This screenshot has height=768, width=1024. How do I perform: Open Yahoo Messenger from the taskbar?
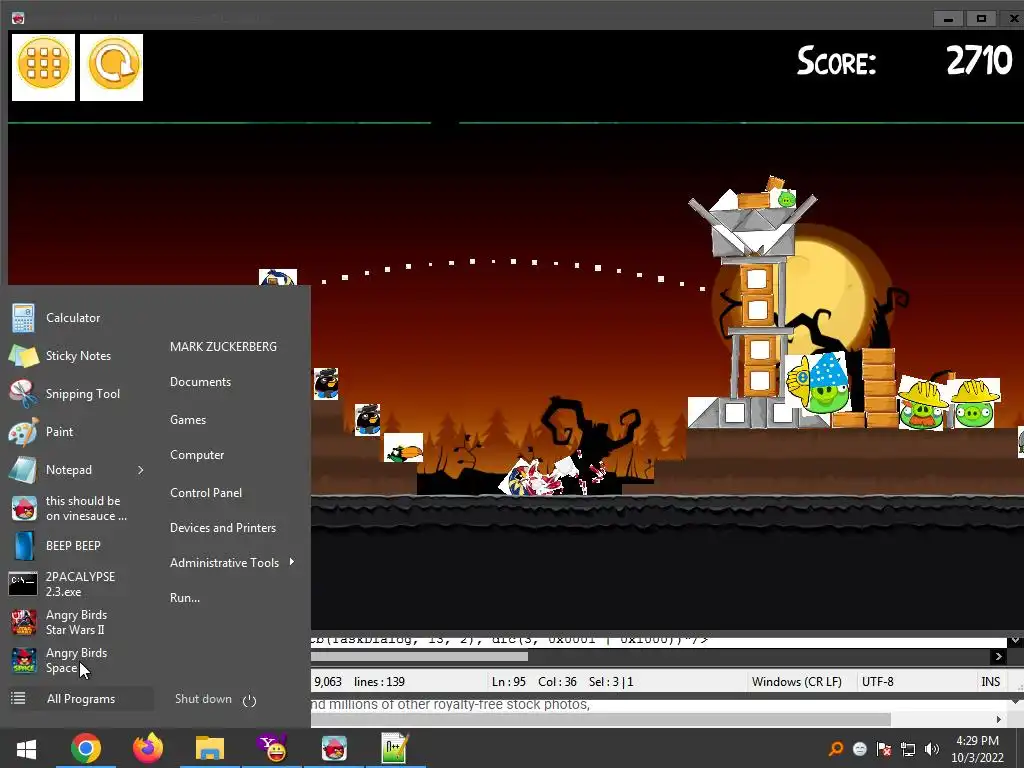coord(272,748)
